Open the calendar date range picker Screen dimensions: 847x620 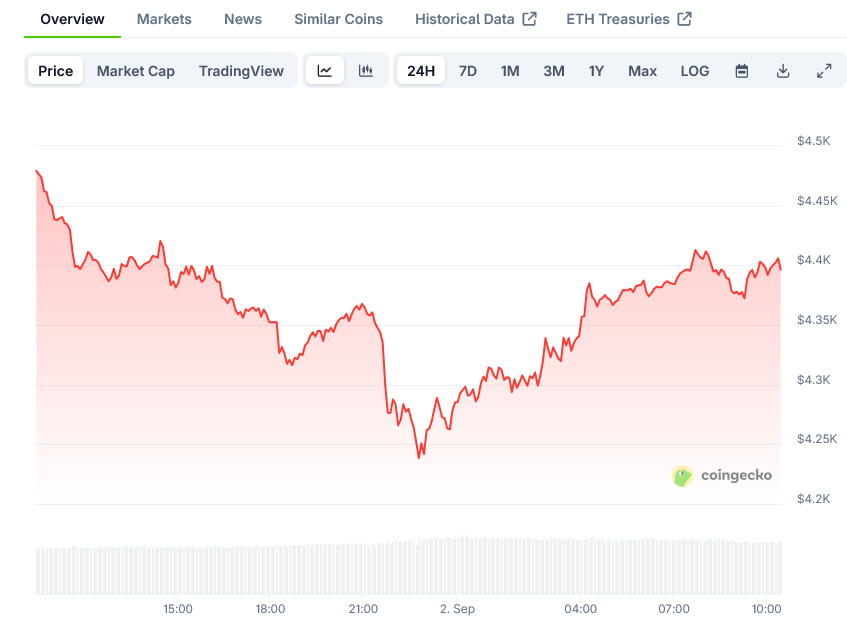[742, 71]
